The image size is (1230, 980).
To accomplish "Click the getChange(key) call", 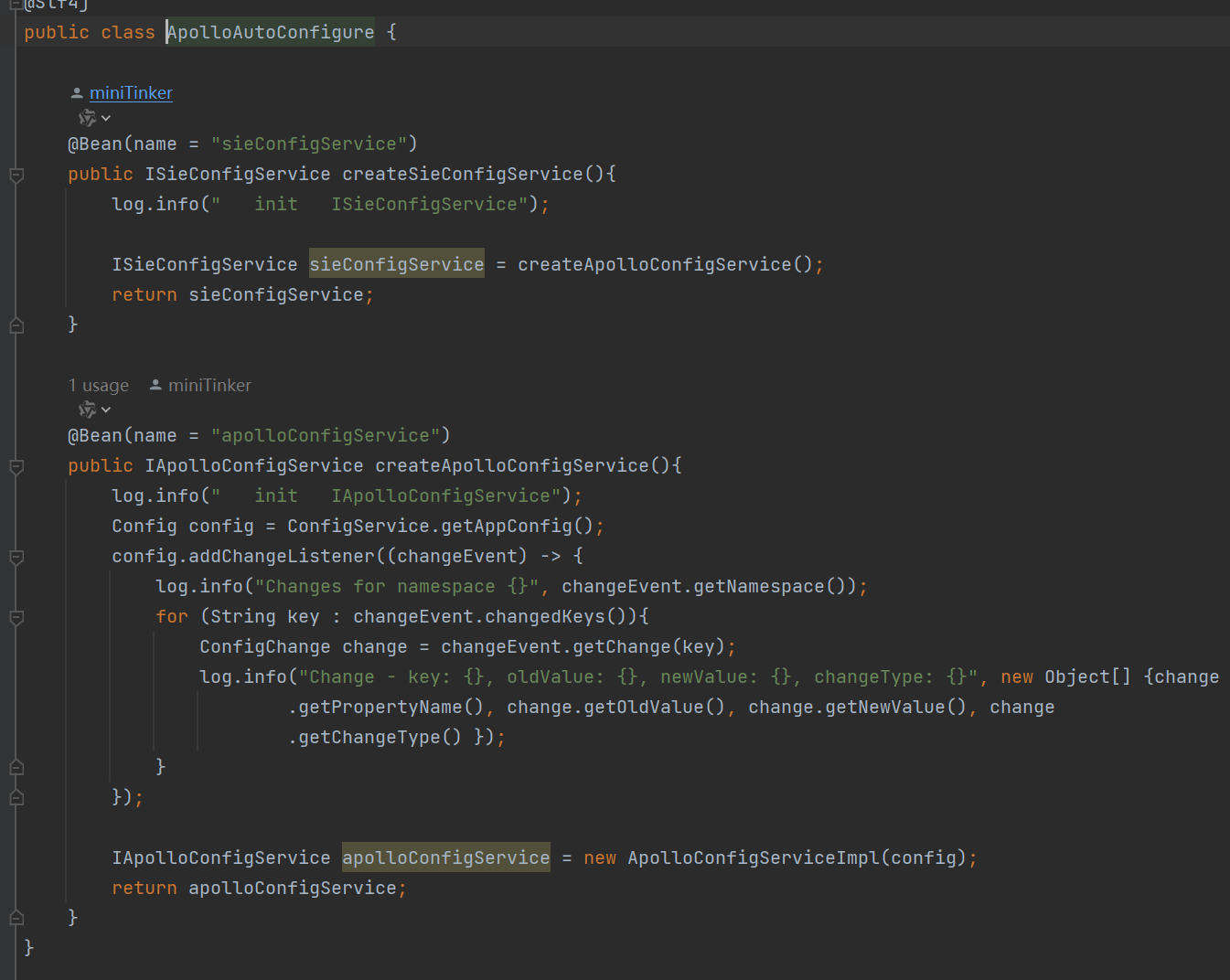I will [649, 646].
